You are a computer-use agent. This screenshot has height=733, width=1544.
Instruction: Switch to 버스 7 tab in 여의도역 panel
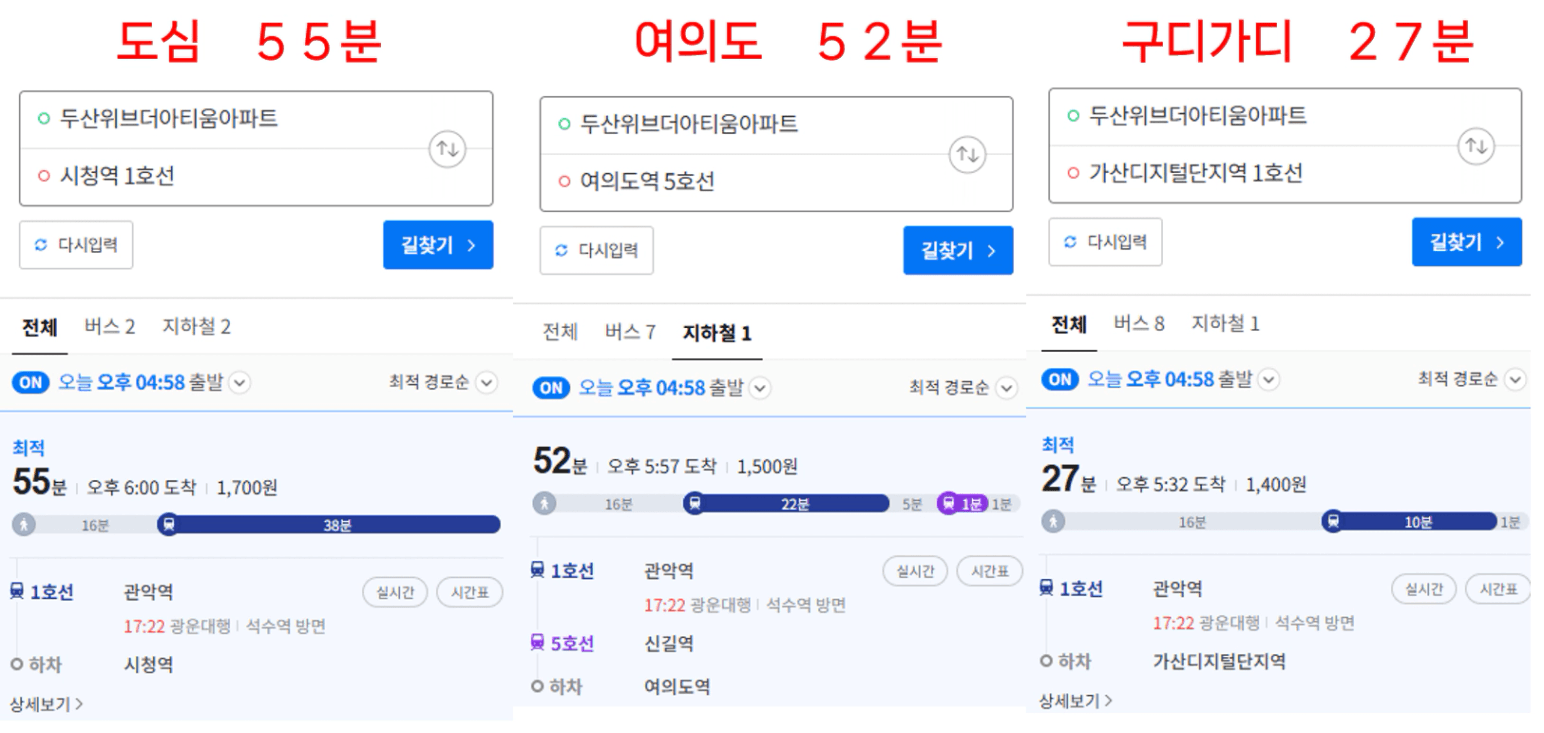pyautogui.click(x=630, y=332)
